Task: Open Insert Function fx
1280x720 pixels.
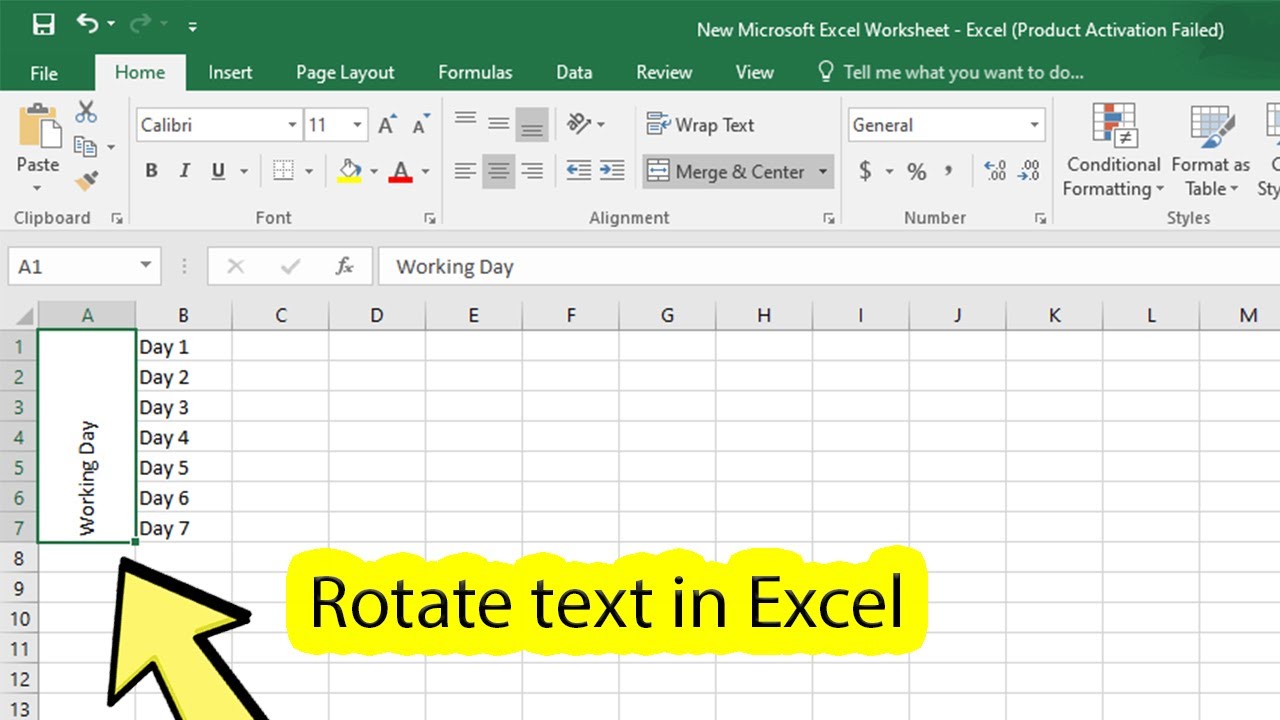Action: (x=345, y=267)
